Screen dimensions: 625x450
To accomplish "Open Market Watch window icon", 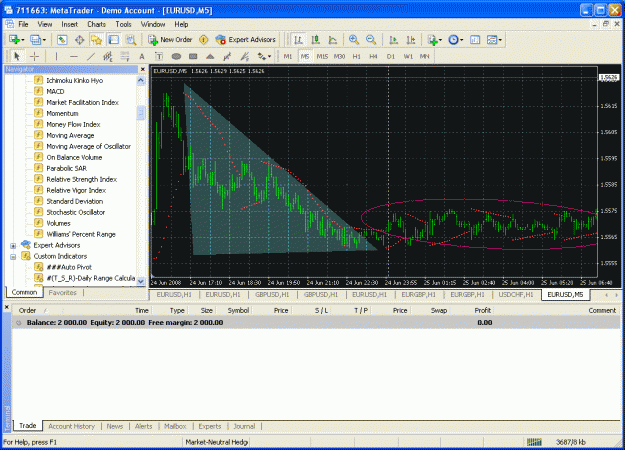I will pyautogui.click(x=62, y=39).
